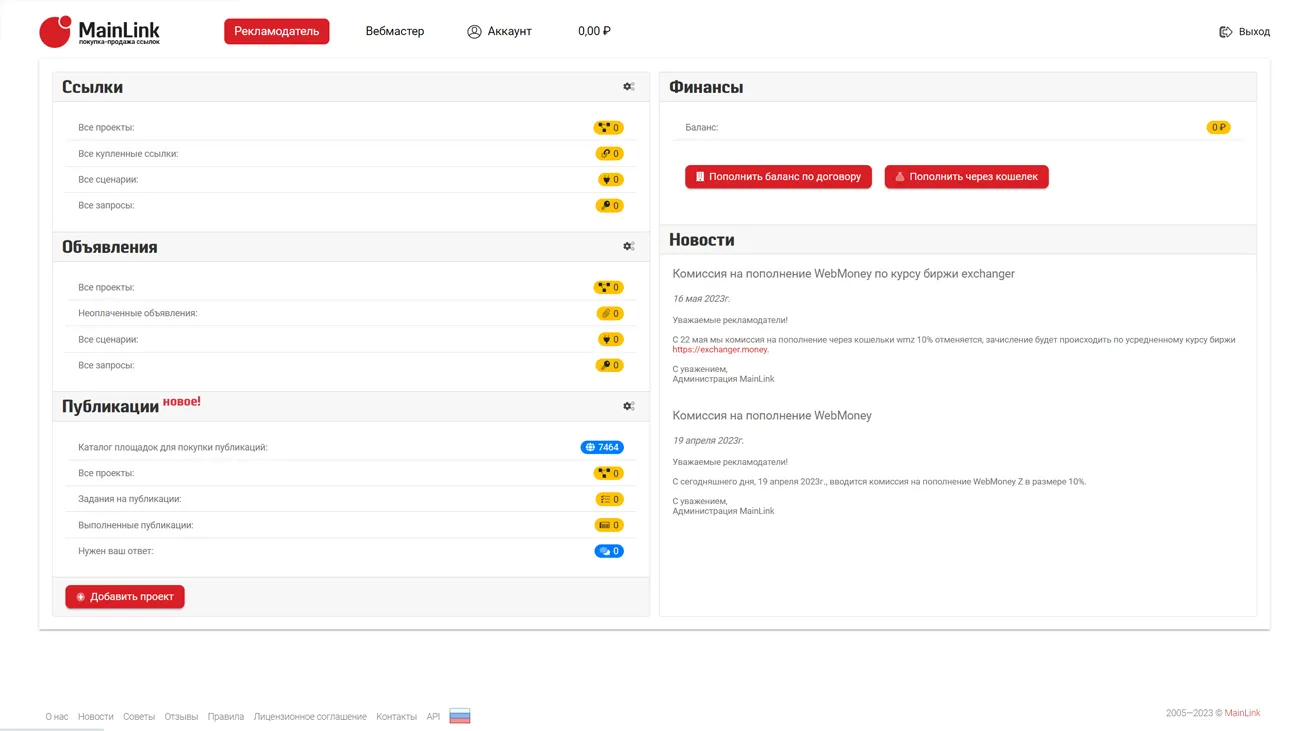Click the blue Нужен ваш ответ badge
This screenshot has height=731, width=1300.
coord(608,551)
